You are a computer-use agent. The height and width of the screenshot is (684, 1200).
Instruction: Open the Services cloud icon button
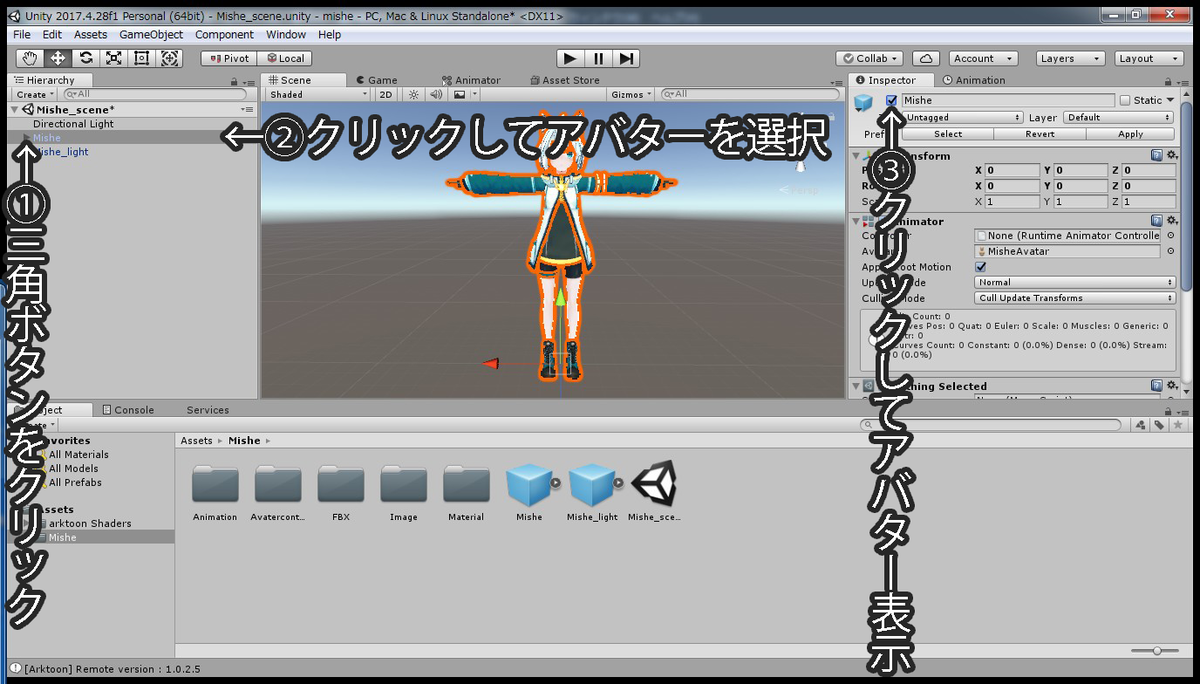(x=927, y=58)
